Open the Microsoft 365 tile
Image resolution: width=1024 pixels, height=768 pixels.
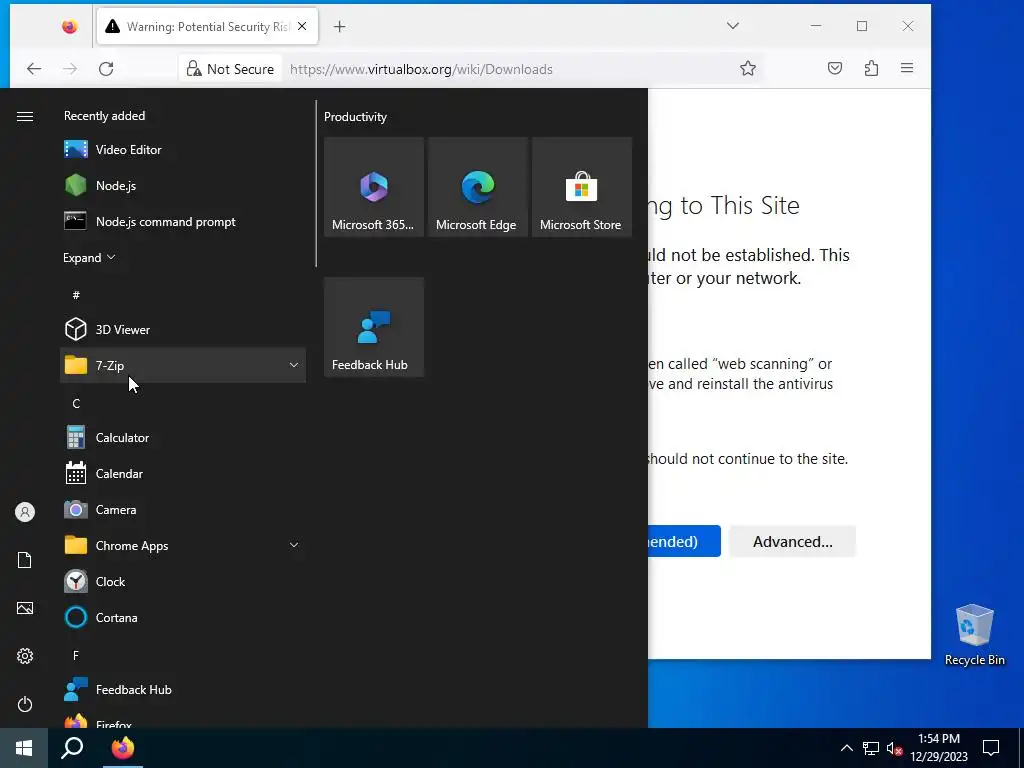pos(374,187)
